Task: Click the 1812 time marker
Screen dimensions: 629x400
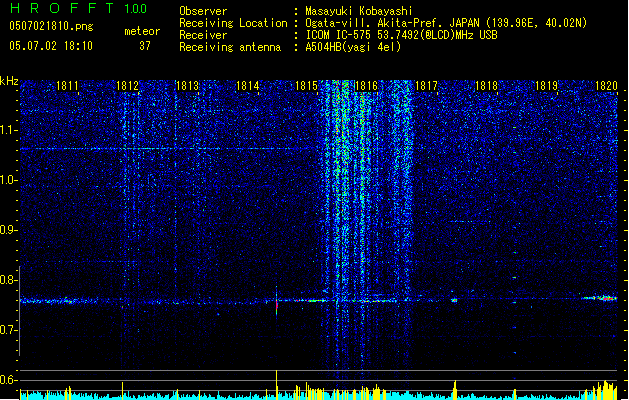Action: pos(127,85)
